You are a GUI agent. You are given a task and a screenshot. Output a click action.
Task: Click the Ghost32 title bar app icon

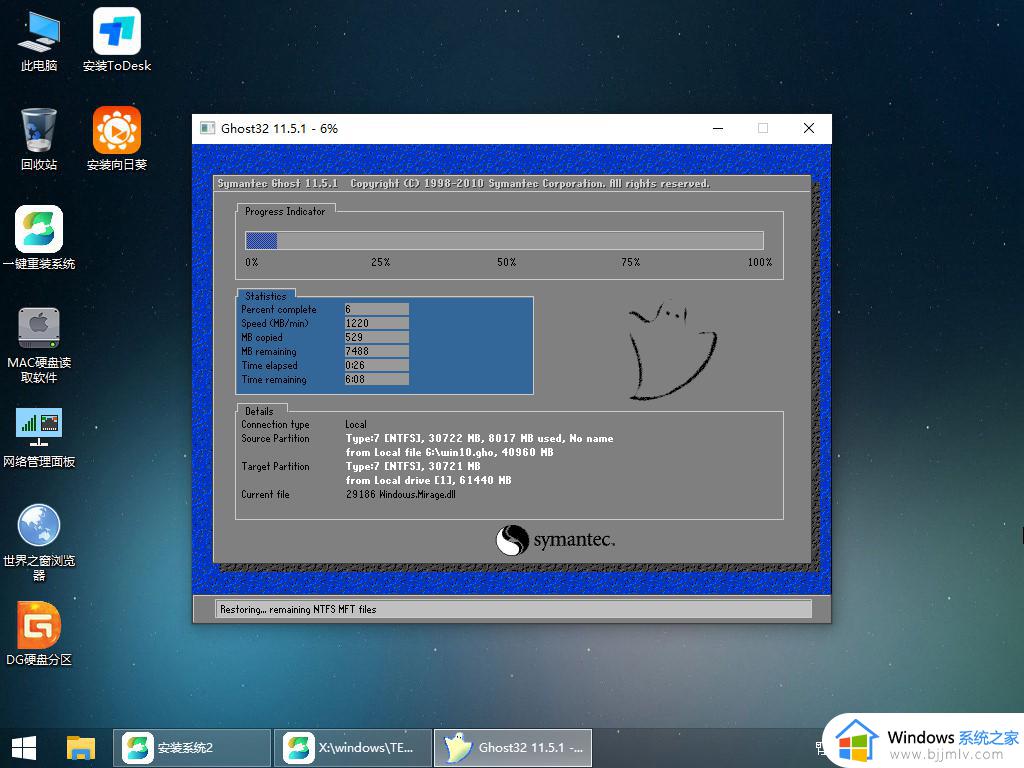coord(208,128)
